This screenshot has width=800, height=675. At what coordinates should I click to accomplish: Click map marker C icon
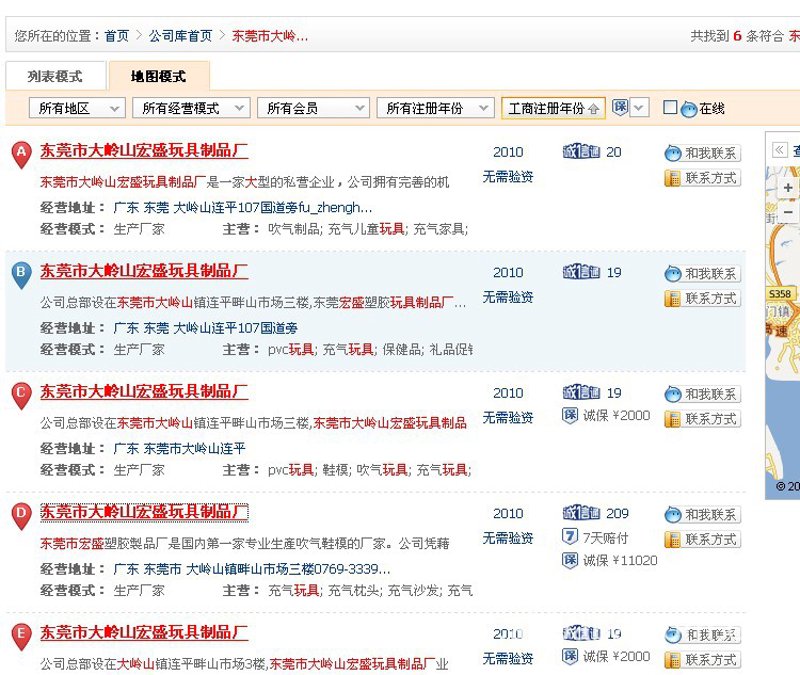tap(21, 396)
